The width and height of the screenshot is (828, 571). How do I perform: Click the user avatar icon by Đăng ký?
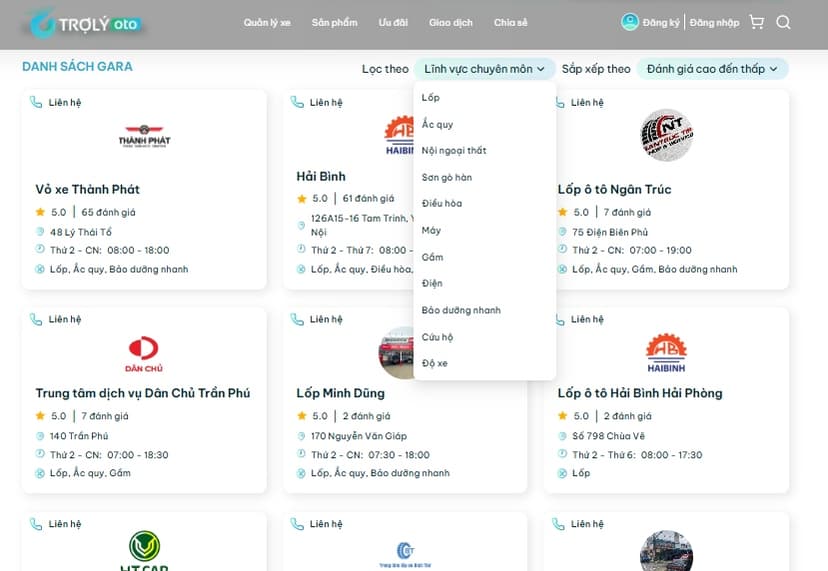[x=629, y=22]
